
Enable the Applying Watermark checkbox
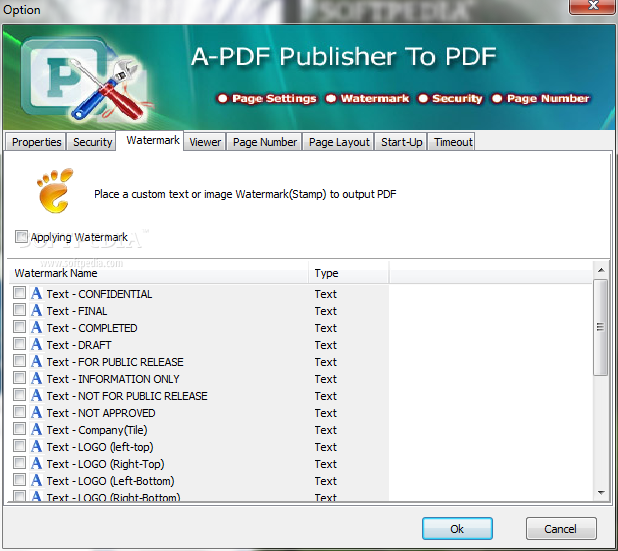(21, 236)
